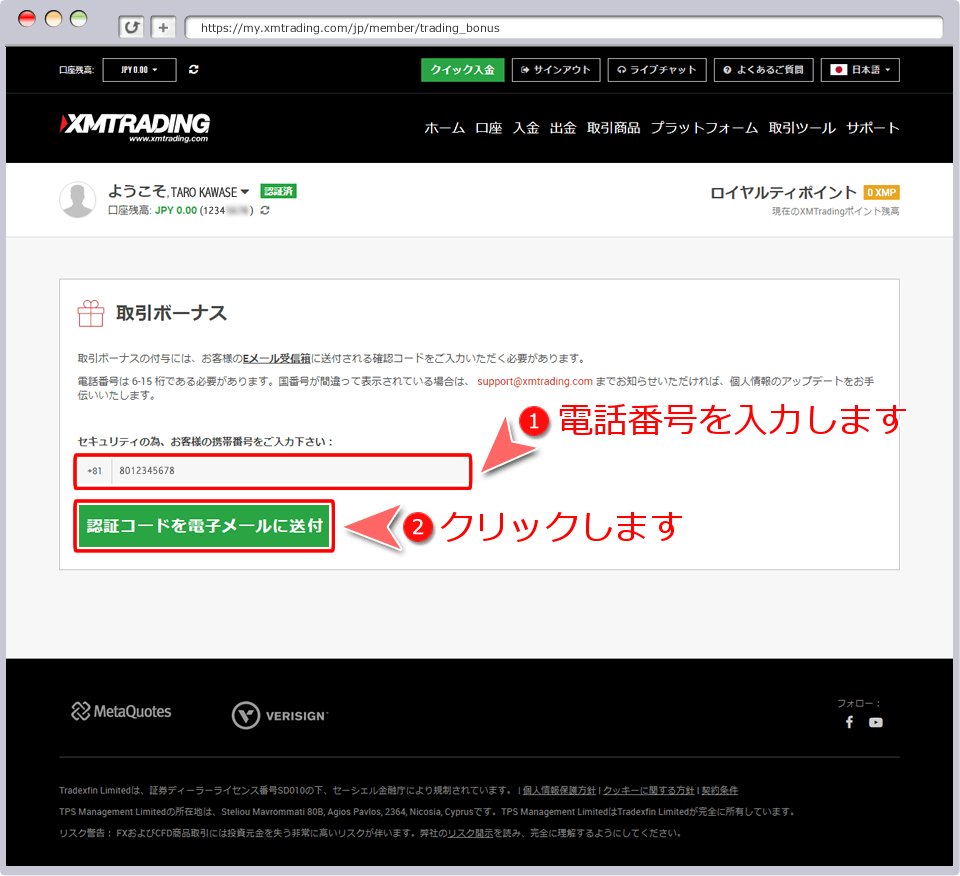Refresh balance icon in the top bar
The image size is (960, 876).
[x=193, y=70]
